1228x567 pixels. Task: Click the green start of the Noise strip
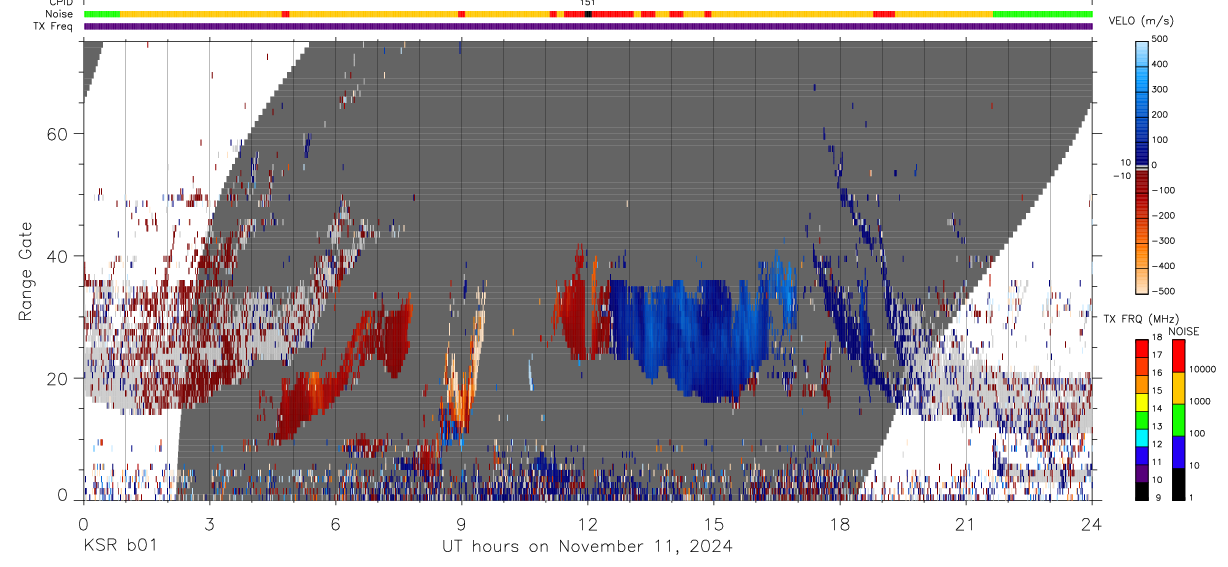pos(102,14)
